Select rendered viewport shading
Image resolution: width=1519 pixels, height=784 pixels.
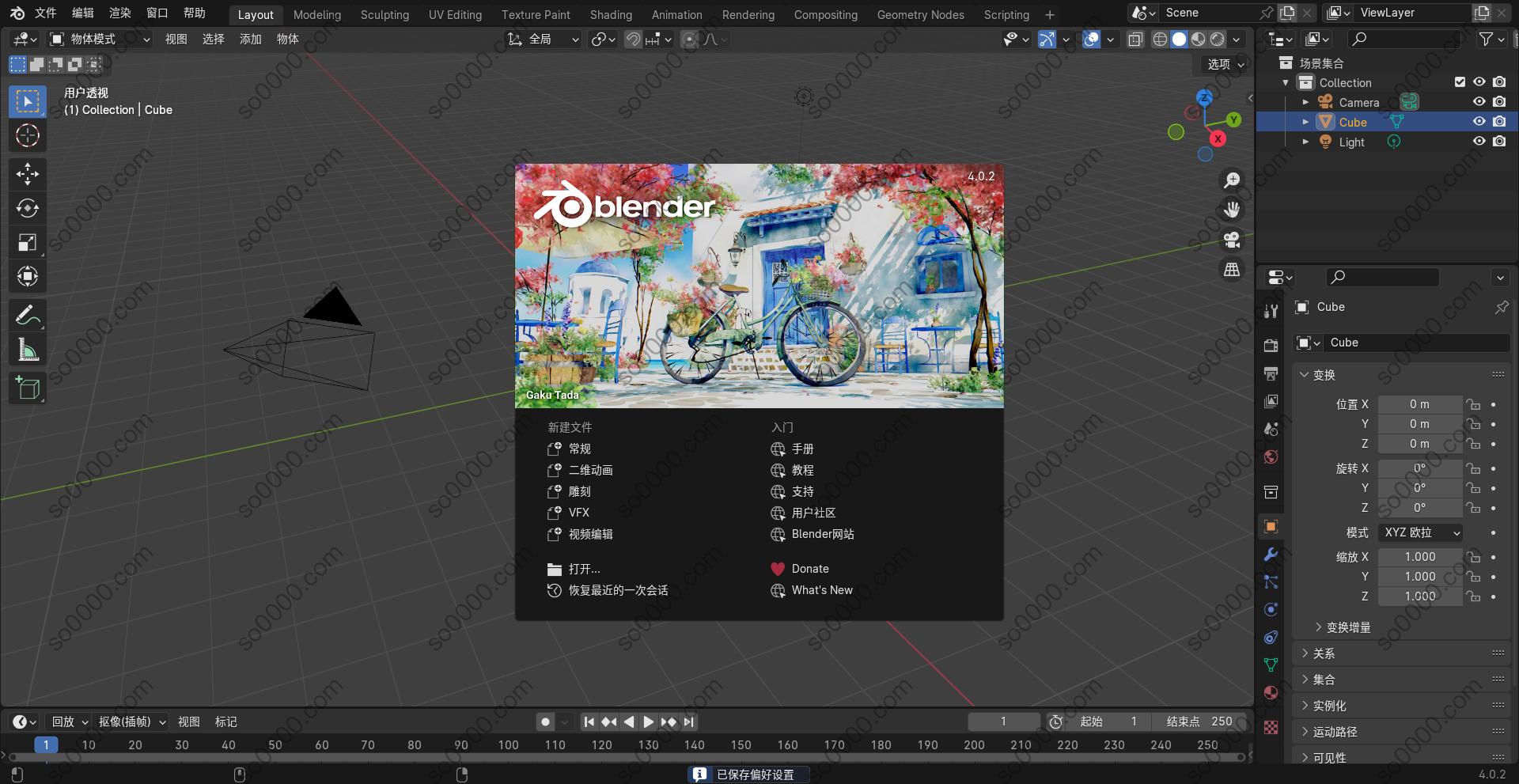point(1218,40)
